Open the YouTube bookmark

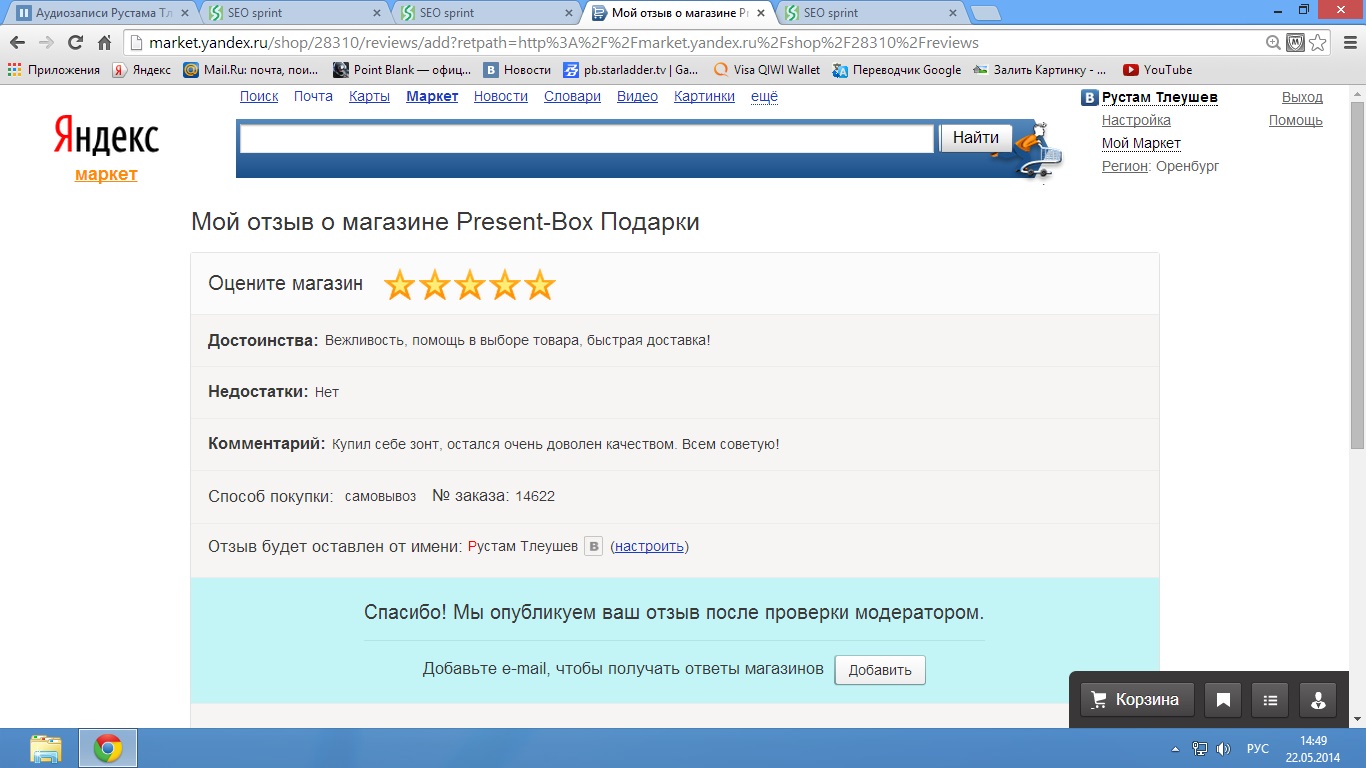[1158, 70]
